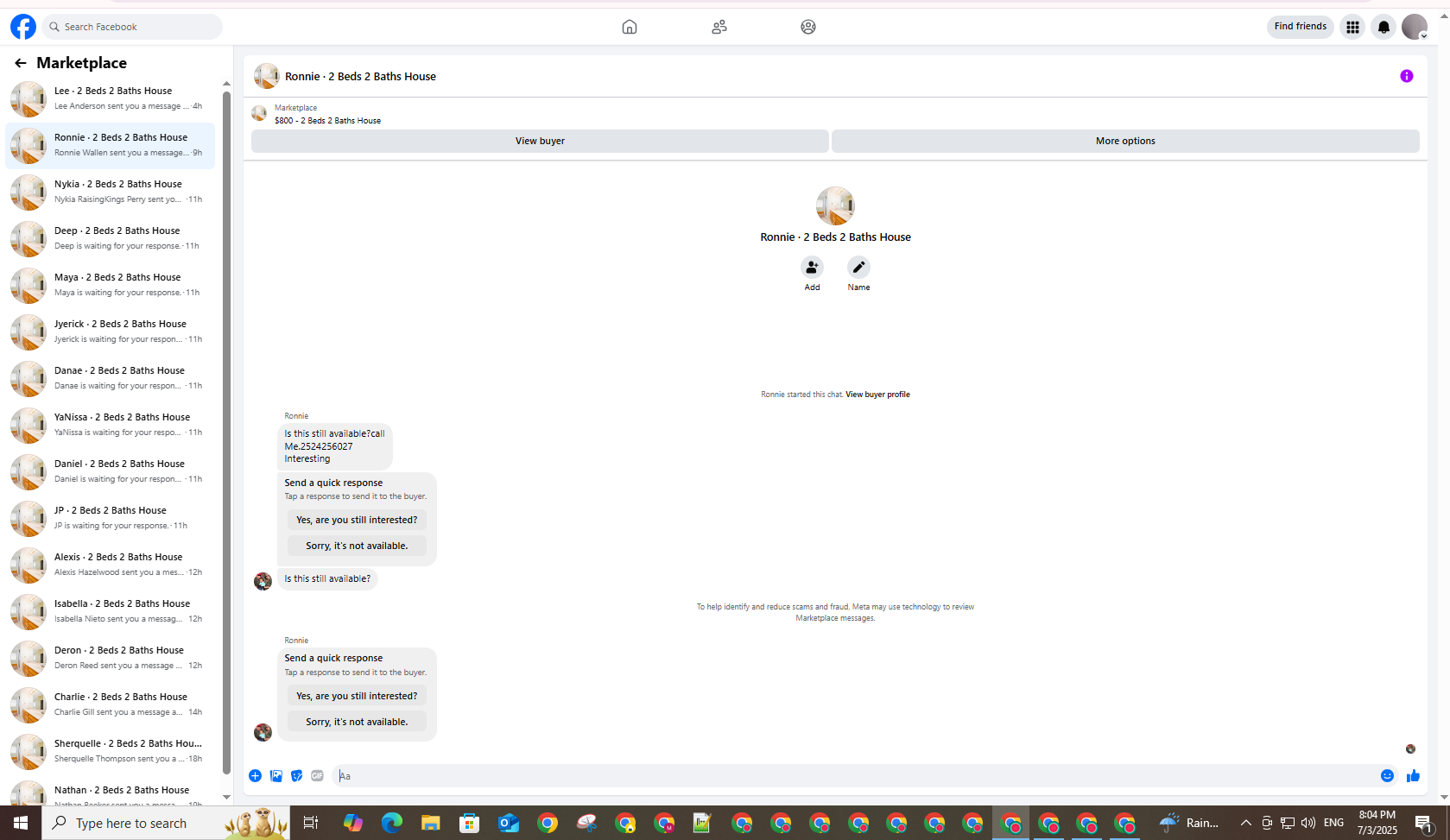Open Windows action center notifications
The height and width of the screenshot is (840, 1450).
(1424, 823)
